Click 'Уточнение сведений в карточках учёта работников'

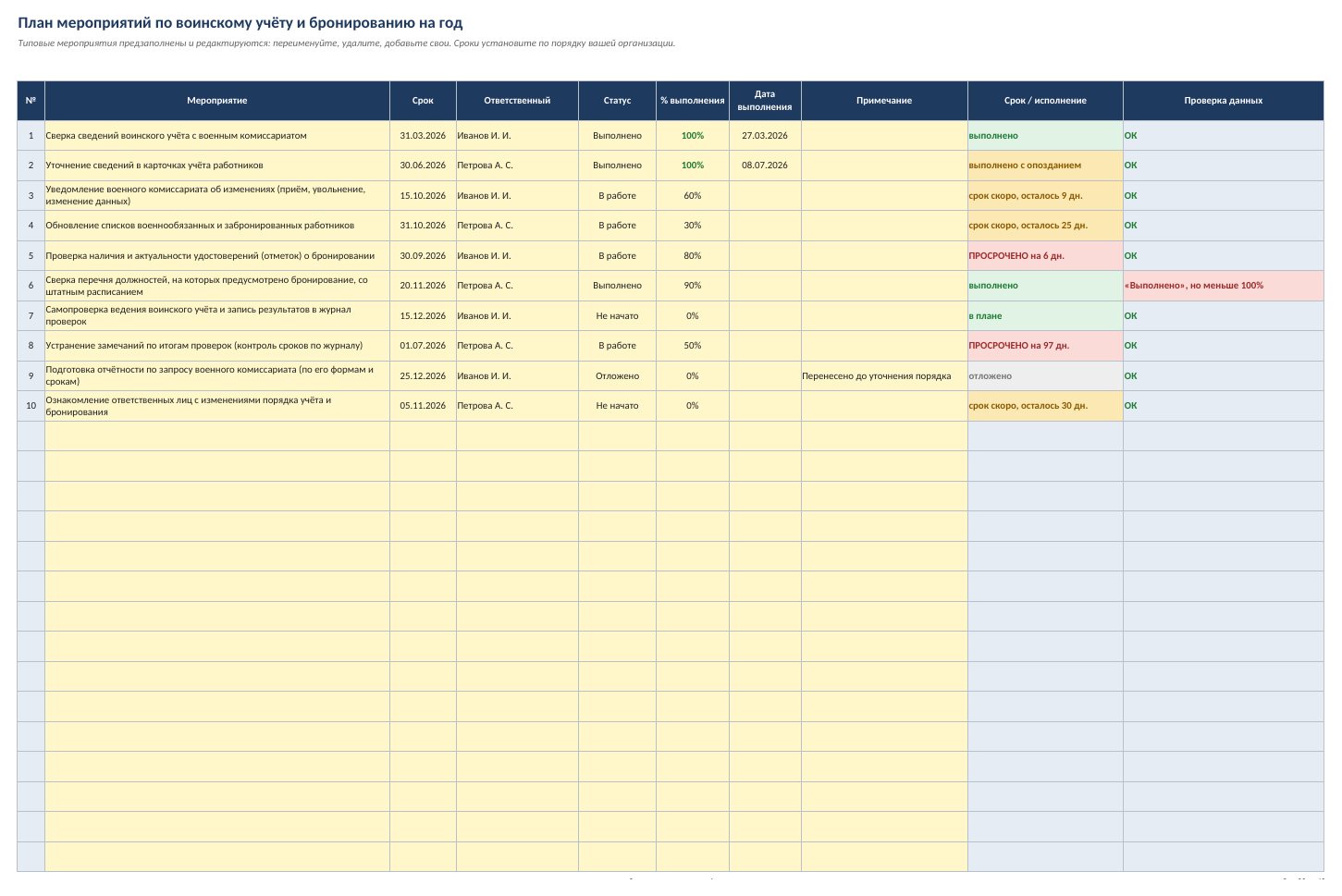[x=217, y=166]
